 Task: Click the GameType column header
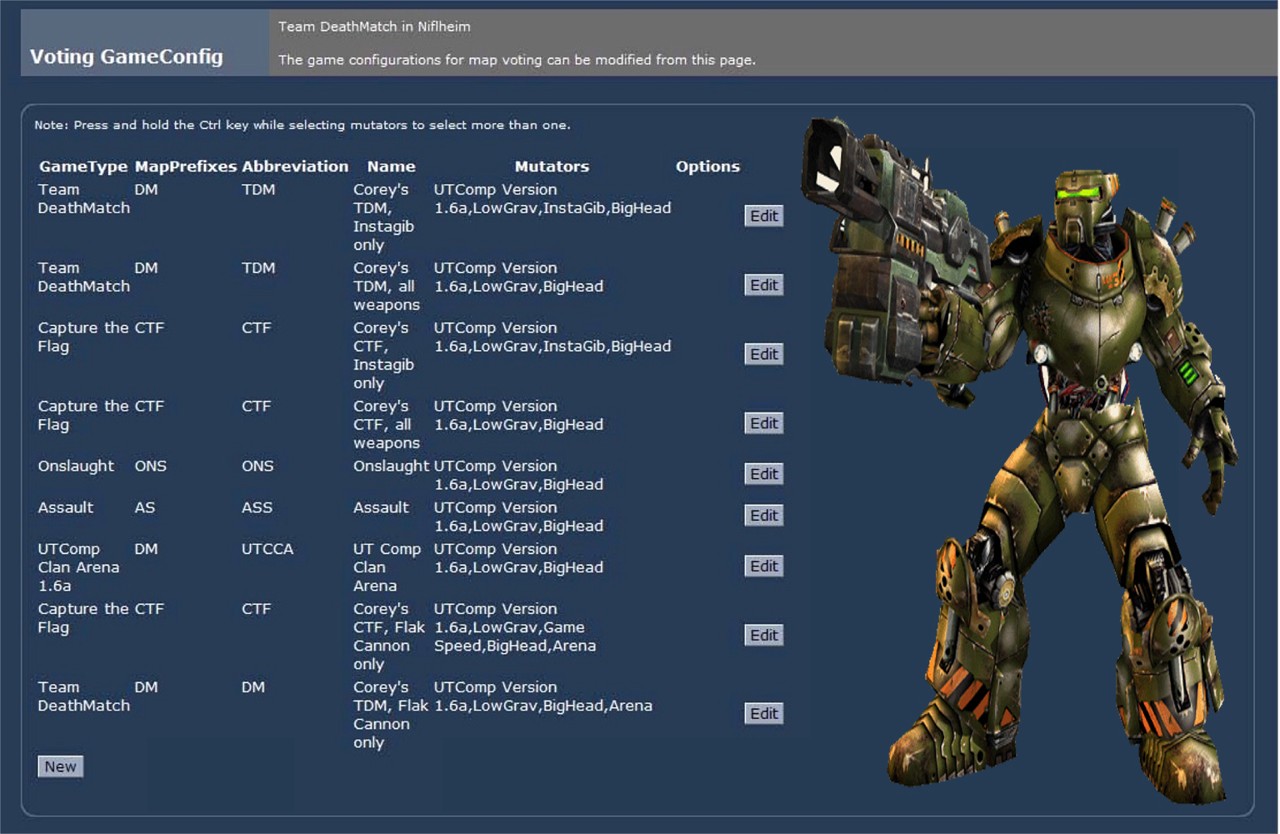click(83, 166)
